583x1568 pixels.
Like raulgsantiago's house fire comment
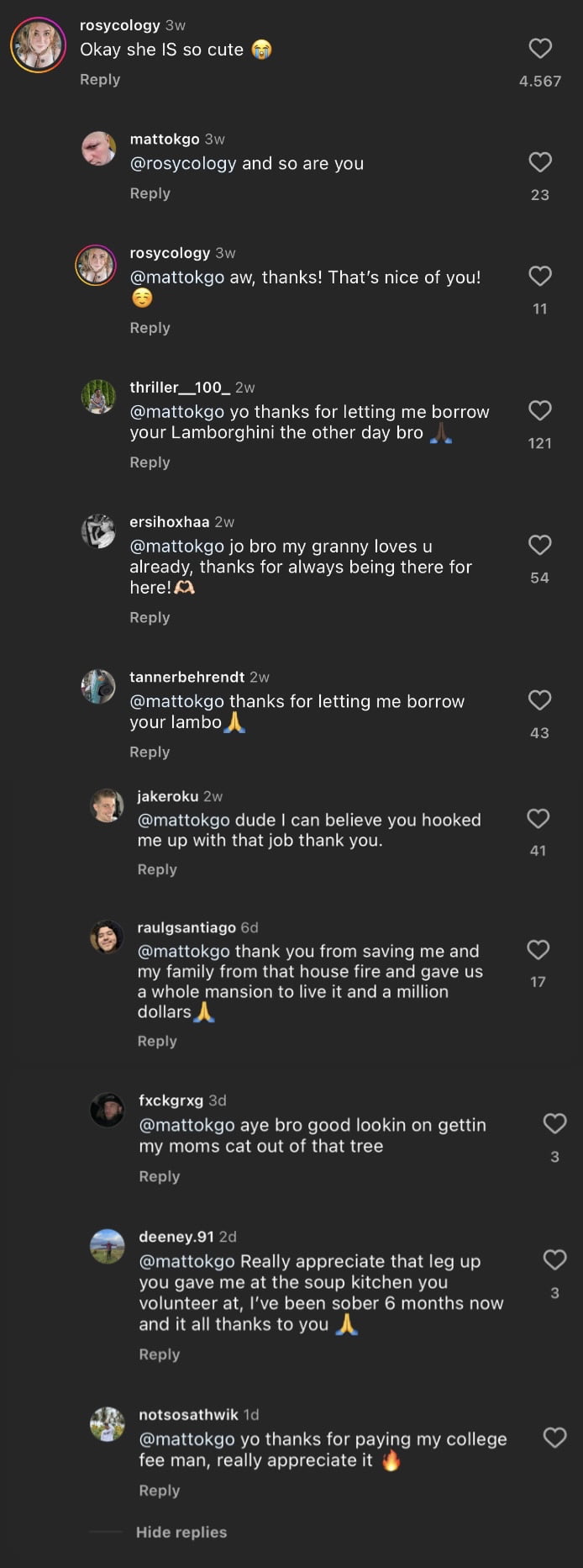point(538,949)
